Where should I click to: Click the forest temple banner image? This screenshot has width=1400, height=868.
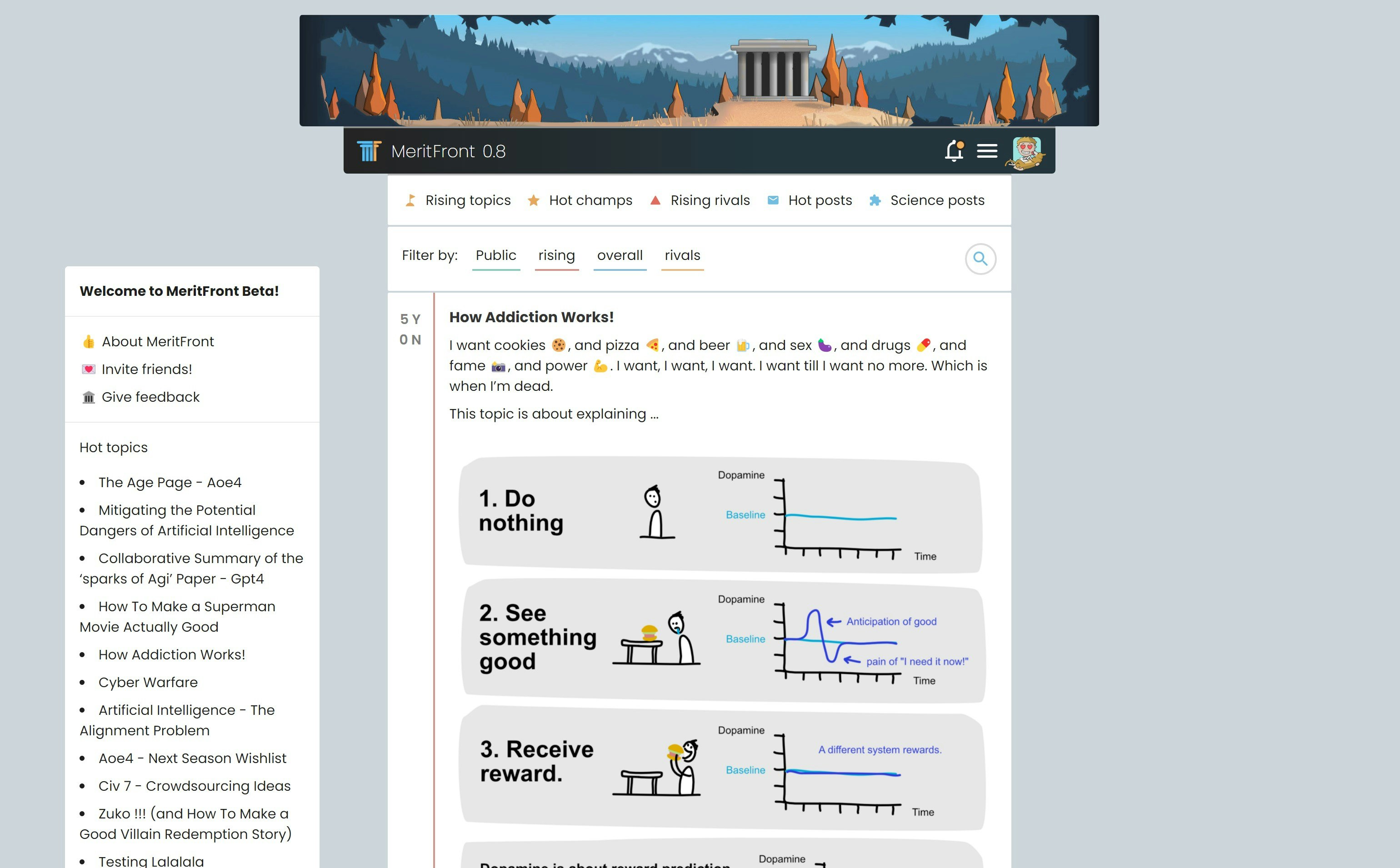[699, 70]
